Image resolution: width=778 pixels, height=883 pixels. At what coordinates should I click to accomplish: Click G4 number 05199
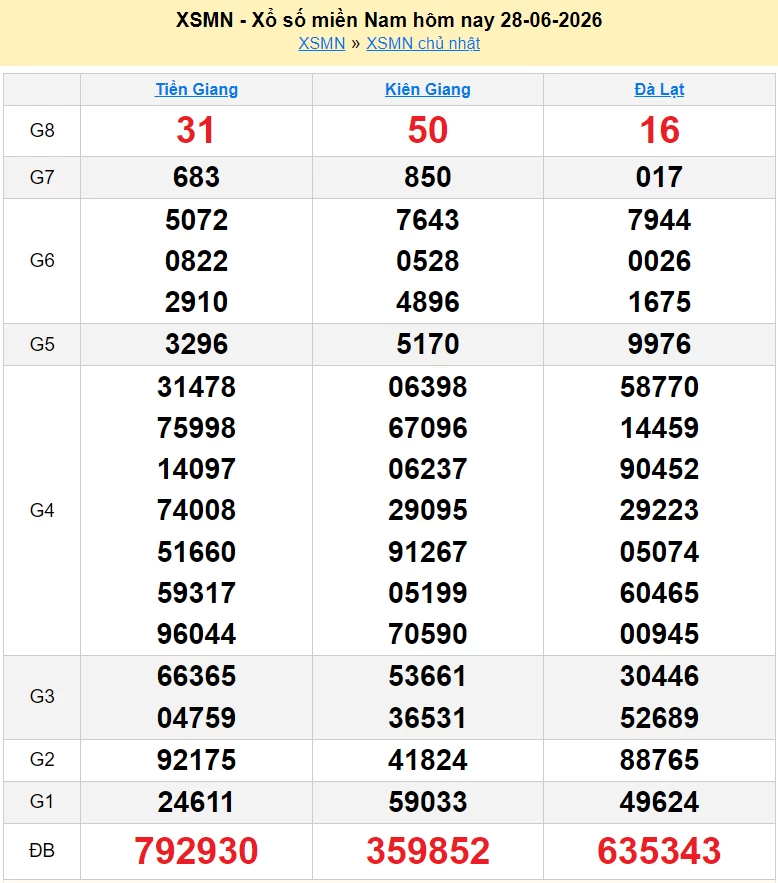[428, 593]
